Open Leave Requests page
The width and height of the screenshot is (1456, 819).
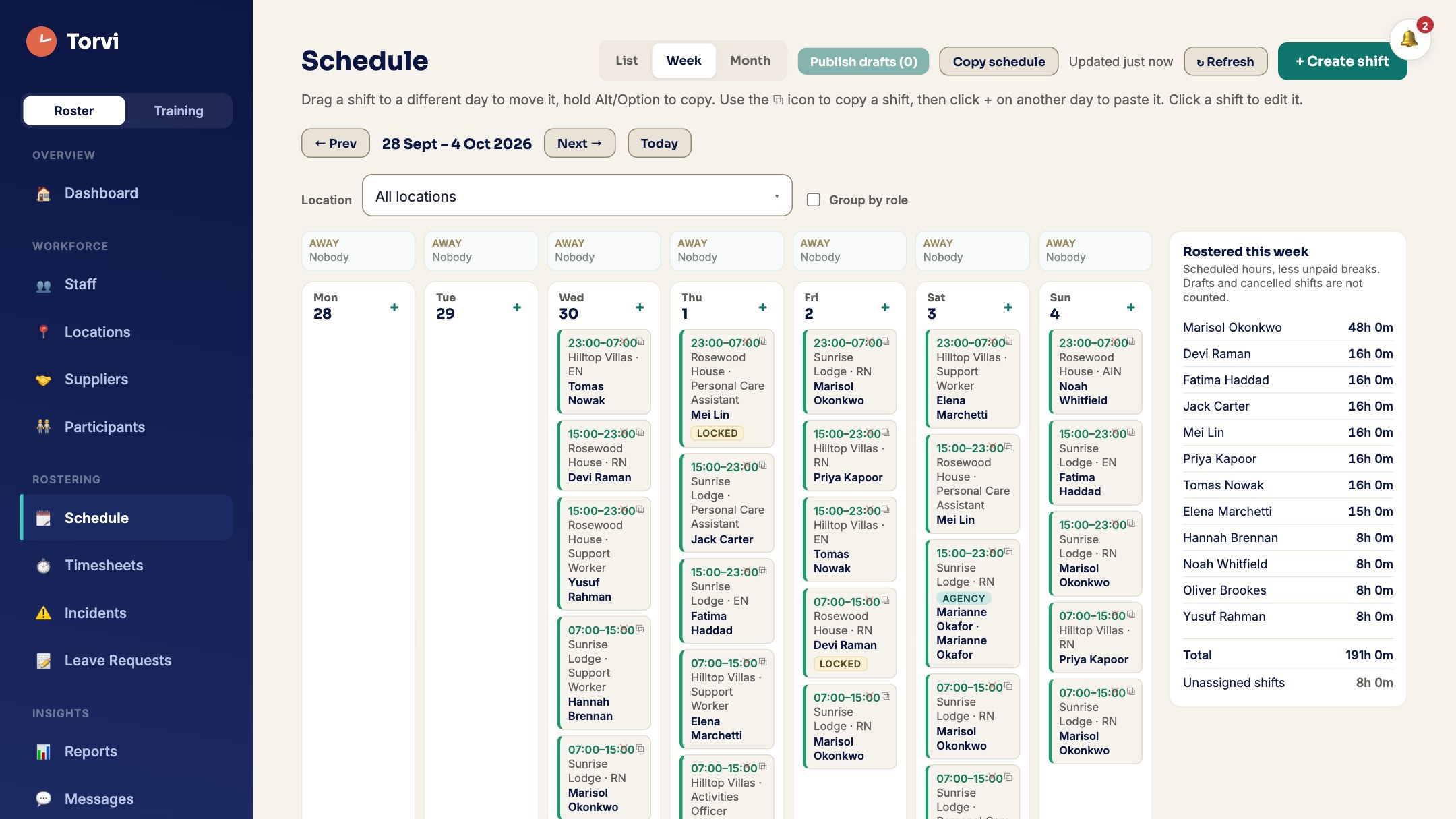[127, 661]
